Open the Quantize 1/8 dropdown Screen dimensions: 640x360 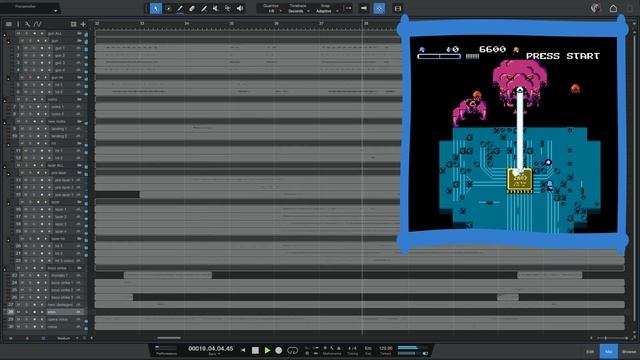pyautogui.click(x=273, y=11)
